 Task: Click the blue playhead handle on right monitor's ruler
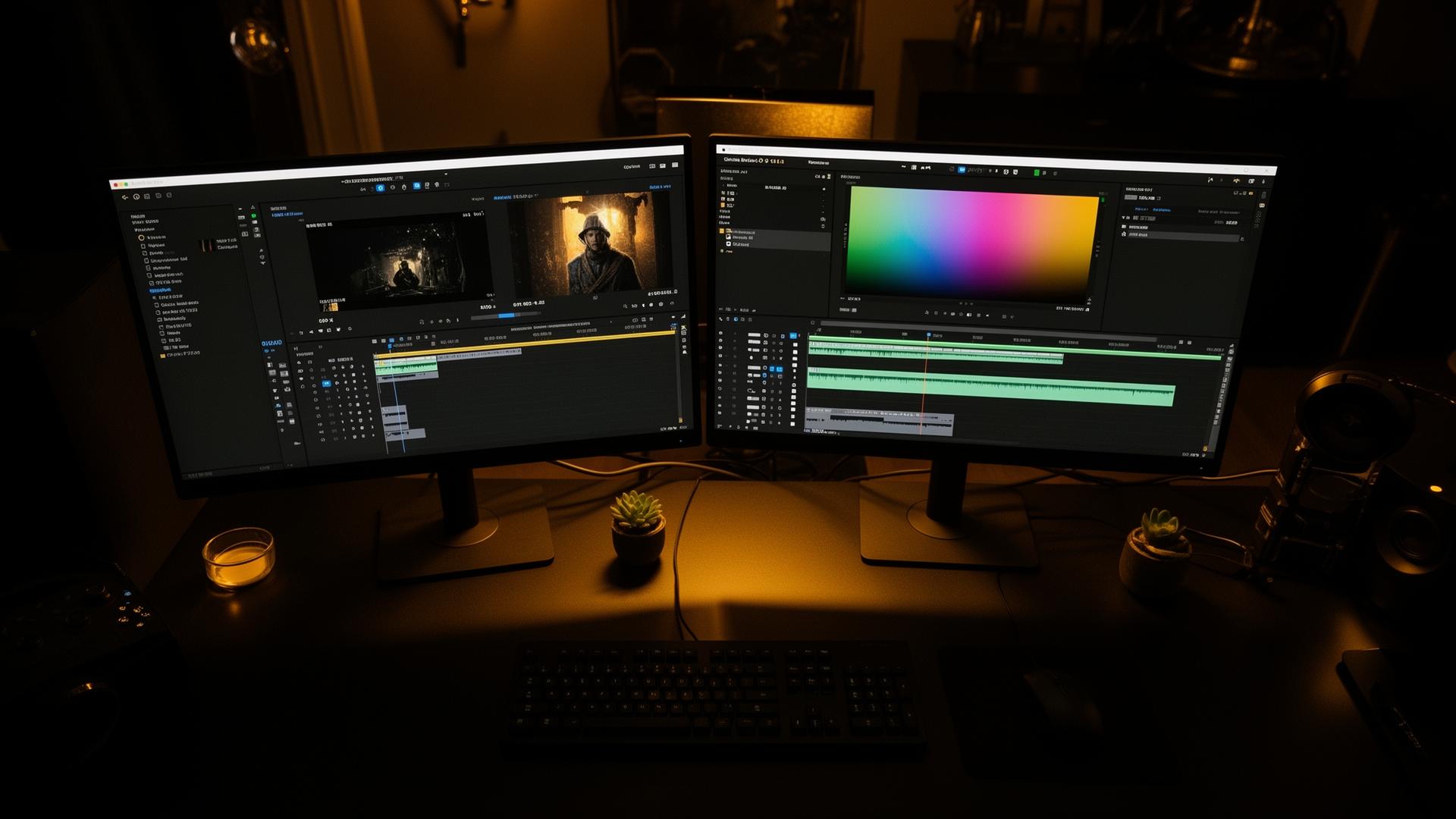click(x=928, y=334)
